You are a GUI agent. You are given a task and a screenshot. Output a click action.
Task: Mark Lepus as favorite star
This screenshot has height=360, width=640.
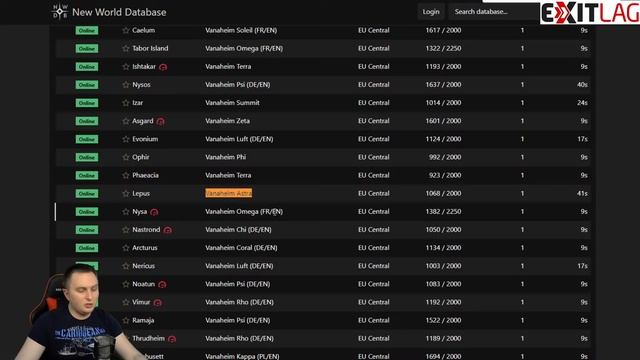(126, 193)
